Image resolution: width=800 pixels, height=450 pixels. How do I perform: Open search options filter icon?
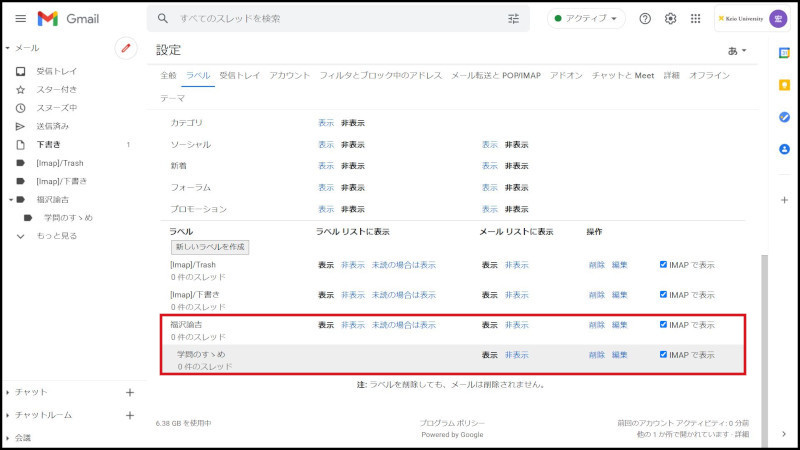[x=514, y=19]
